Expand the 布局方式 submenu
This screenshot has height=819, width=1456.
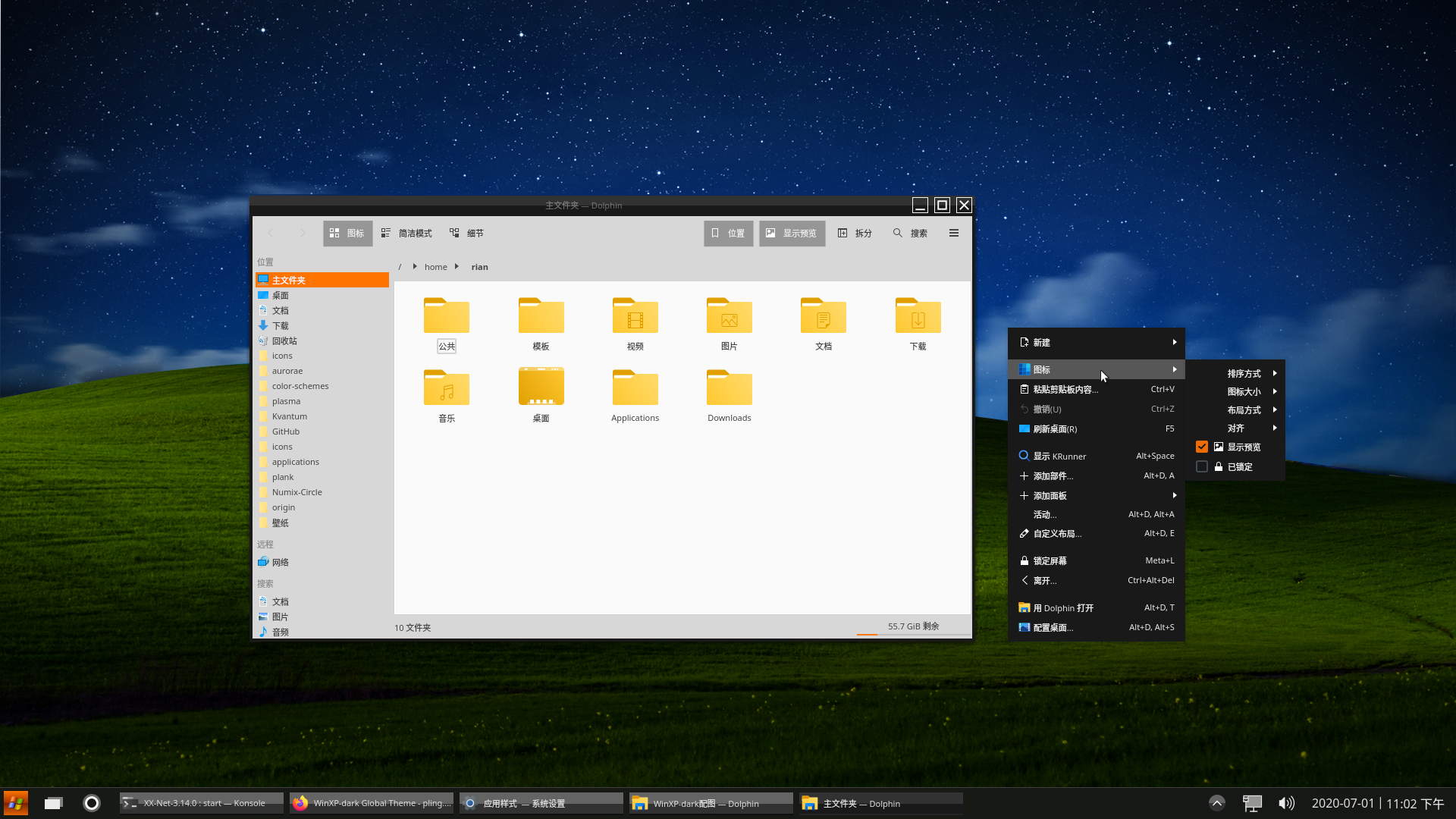(1236, 409)
